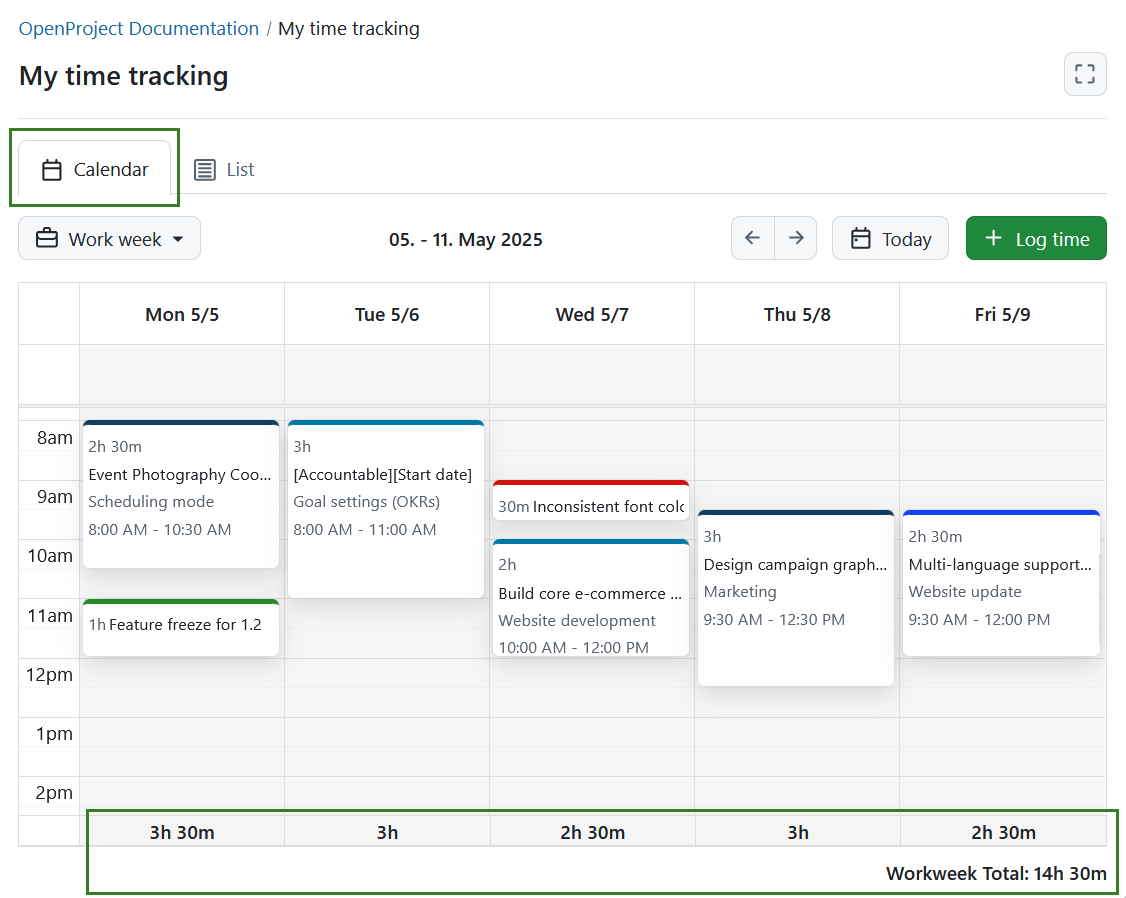Toggle fullscreen mode icon

[1084, 74]
